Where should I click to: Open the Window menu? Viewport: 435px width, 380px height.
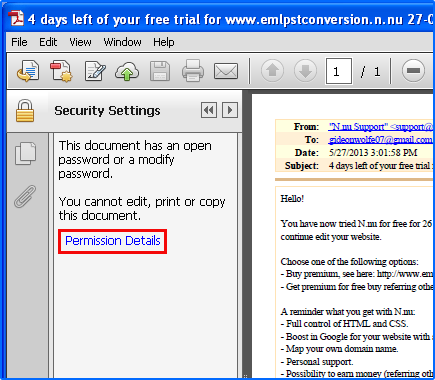click(x=122, y=42)
